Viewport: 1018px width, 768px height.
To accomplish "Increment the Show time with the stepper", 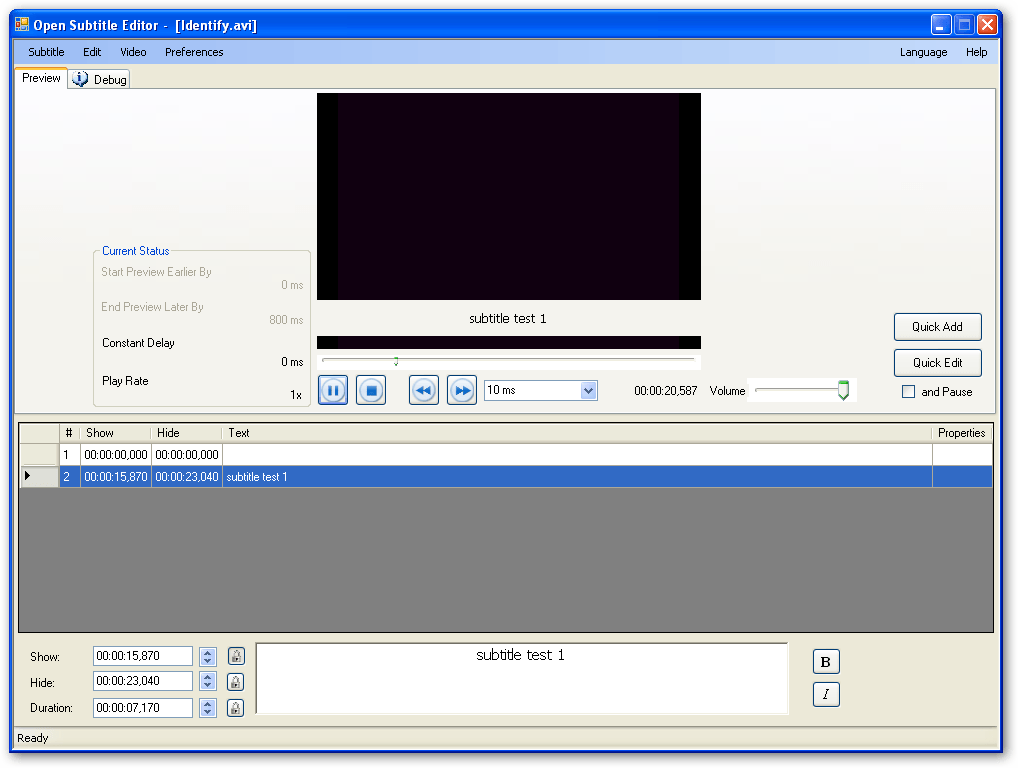I will pos(208,651).
